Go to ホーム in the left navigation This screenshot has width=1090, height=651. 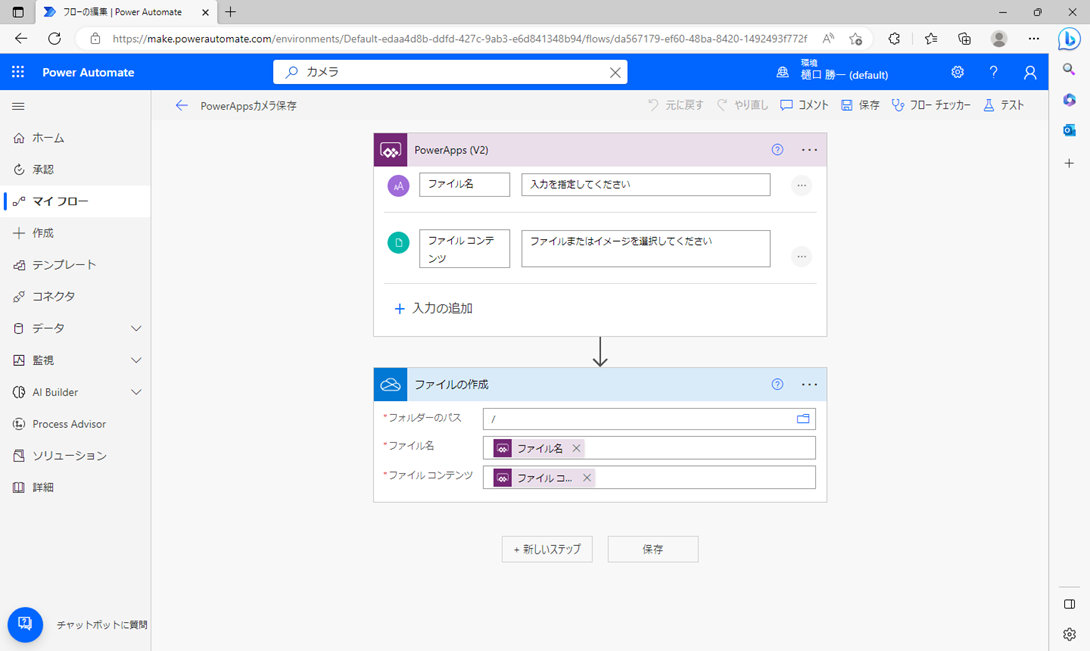(75, 138)
